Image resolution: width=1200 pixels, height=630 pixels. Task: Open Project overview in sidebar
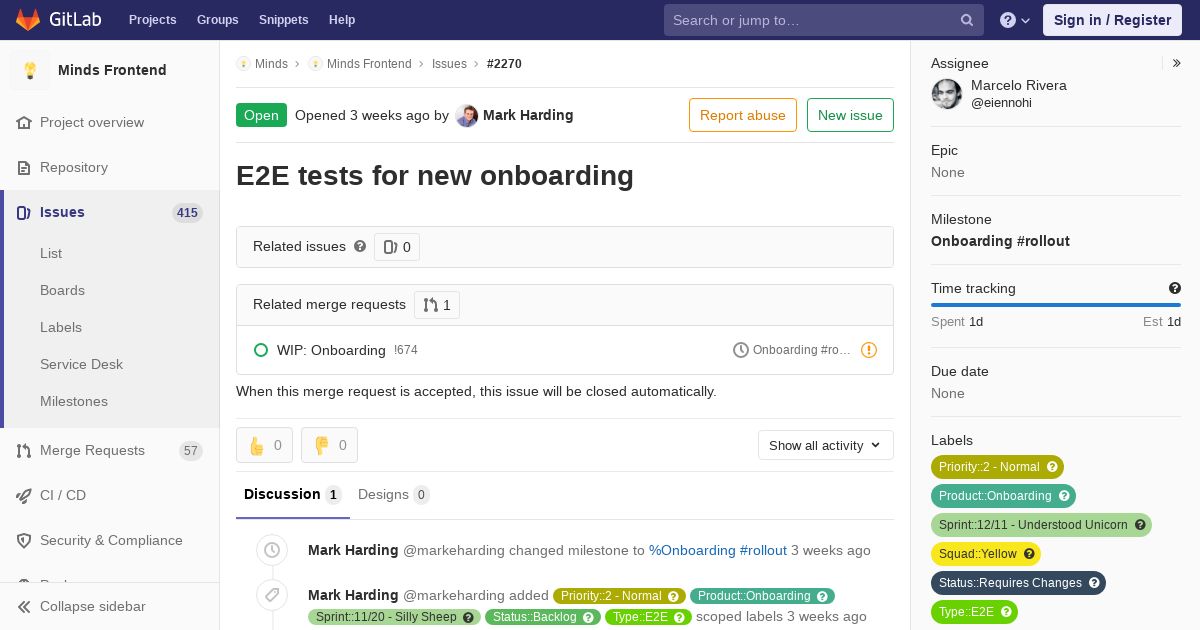click(x=92, y=122)
